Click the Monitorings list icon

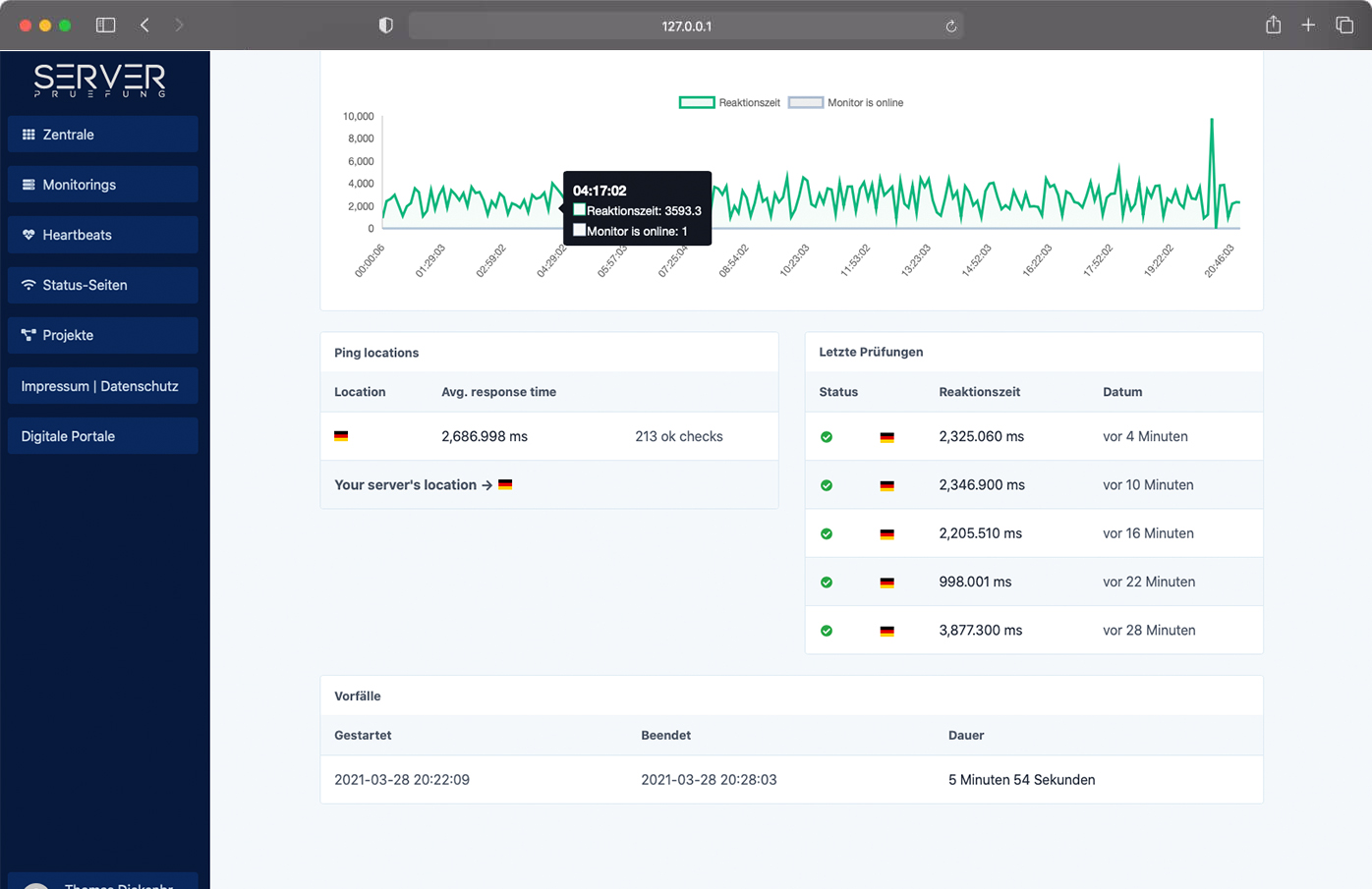(x=29, y=185)
